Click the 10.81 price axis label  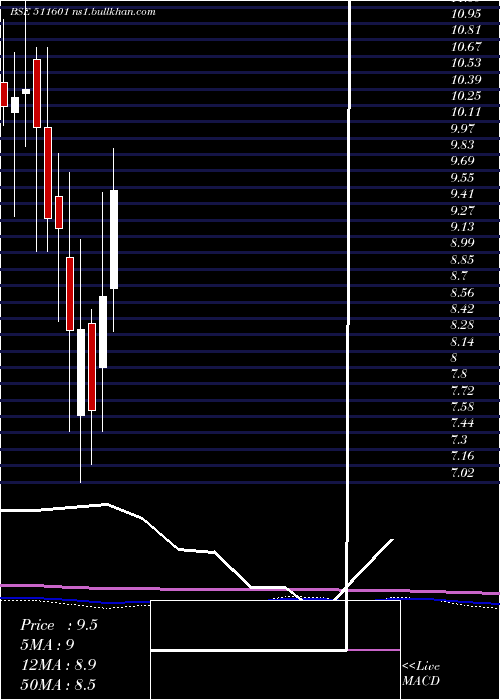coord(466,30)
